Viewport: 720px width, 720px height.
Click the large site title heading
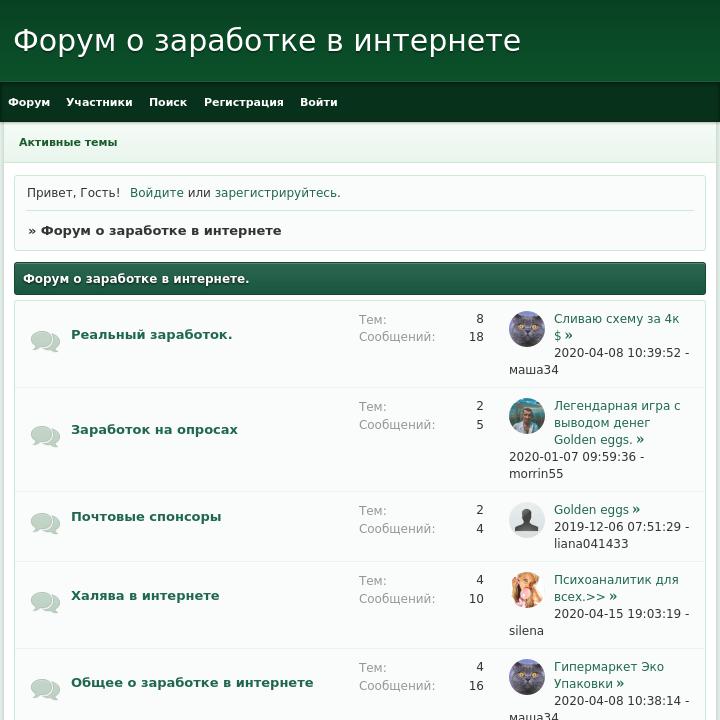click(267, 40)
